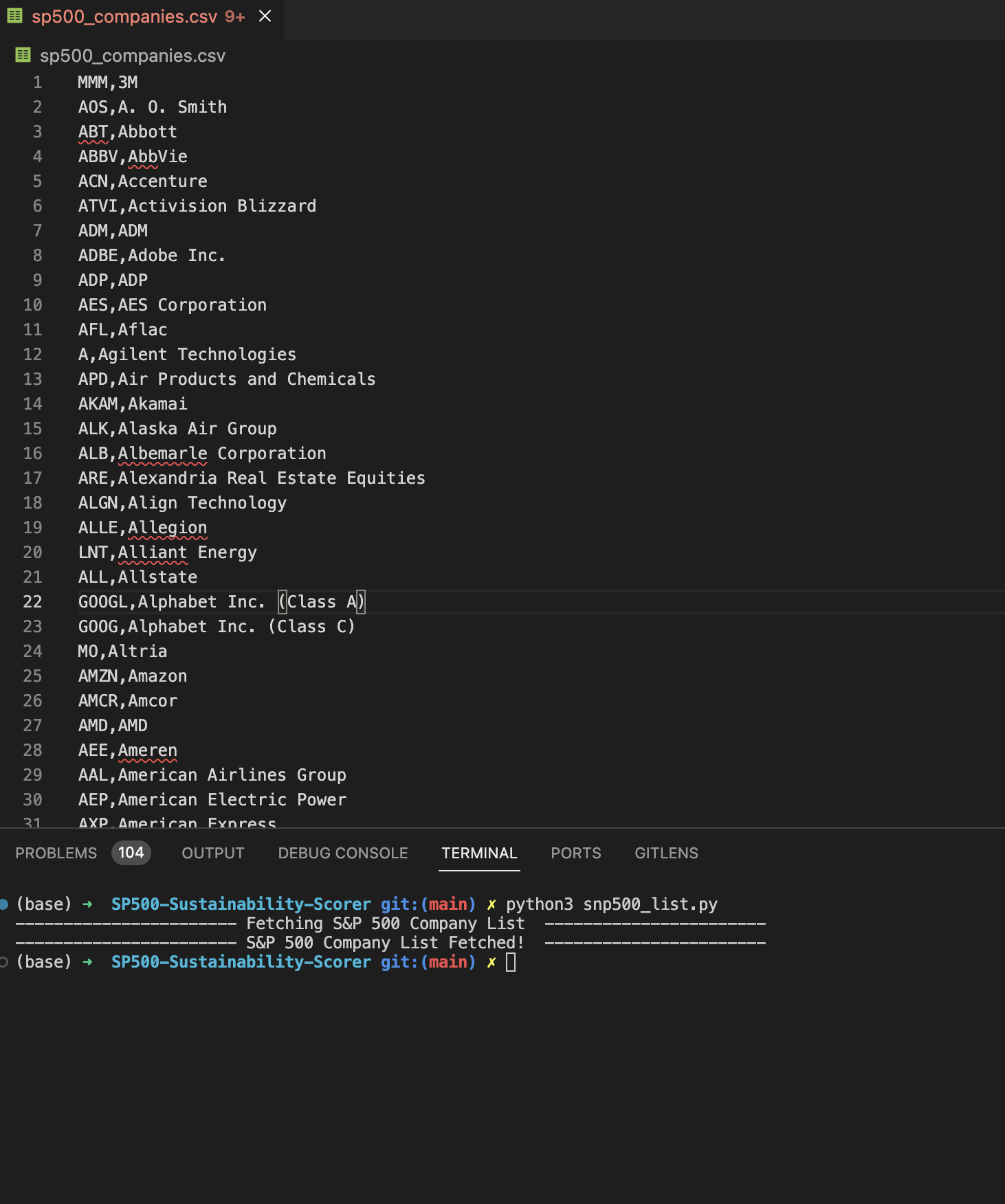Click 'AES,AES Corporation' row

pos(173,305)
